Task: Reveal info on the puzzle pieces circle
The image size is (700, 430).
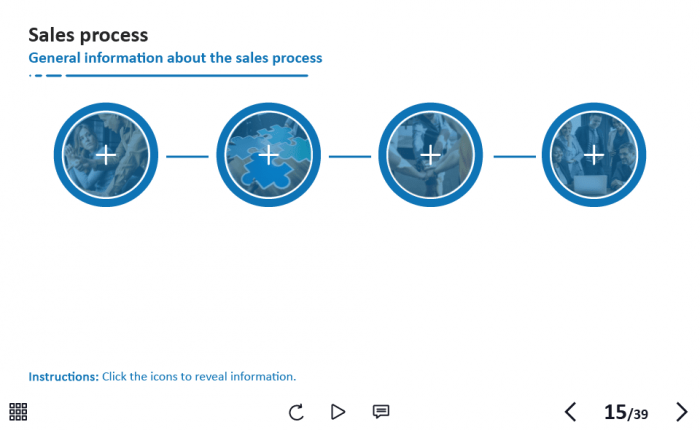Action: 268,155
